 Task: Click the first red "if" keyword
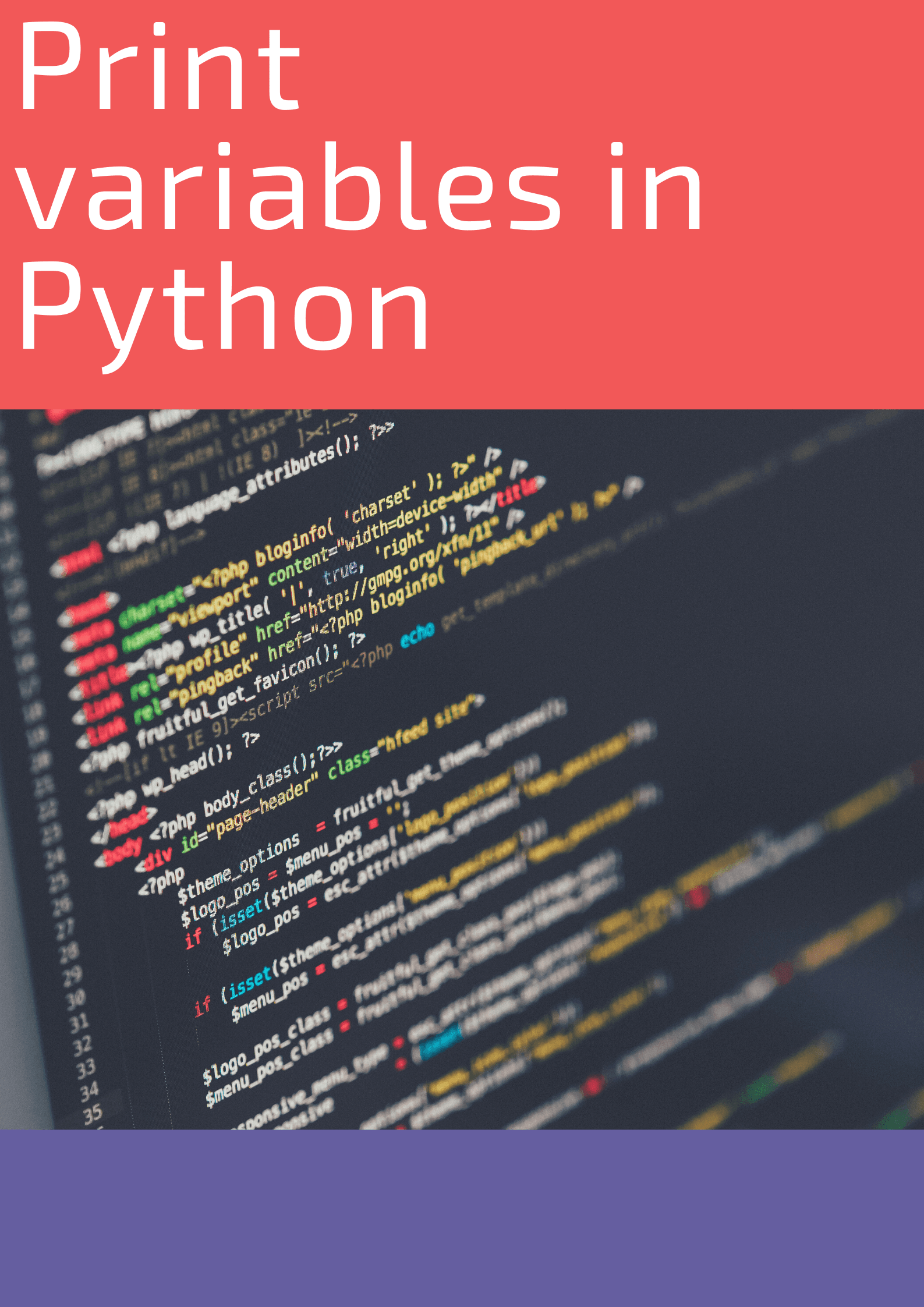193,938
